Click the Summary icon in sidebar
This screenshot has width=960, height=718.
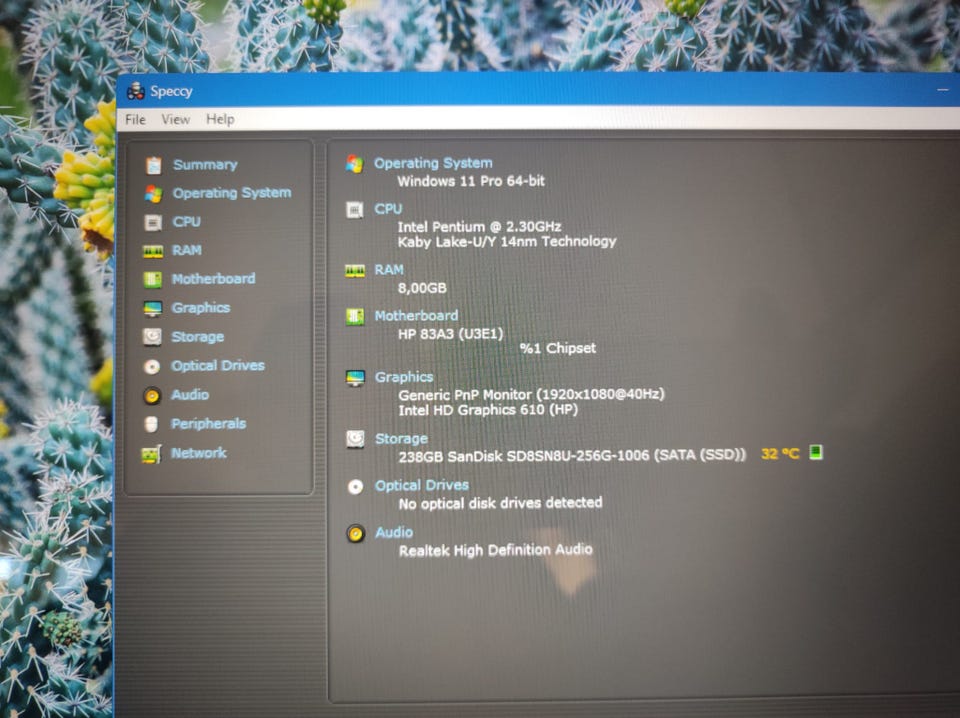[153, 165]
